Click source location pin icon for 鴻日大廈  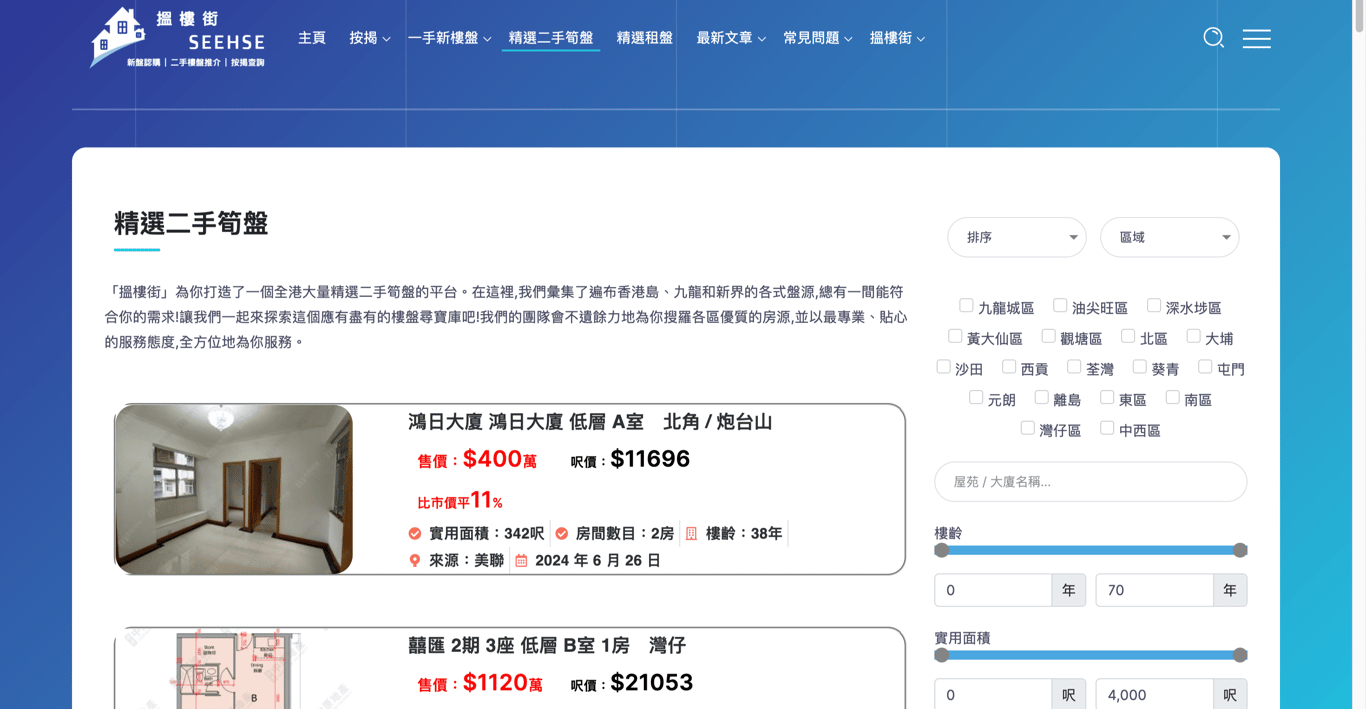[x=415, y=561]
